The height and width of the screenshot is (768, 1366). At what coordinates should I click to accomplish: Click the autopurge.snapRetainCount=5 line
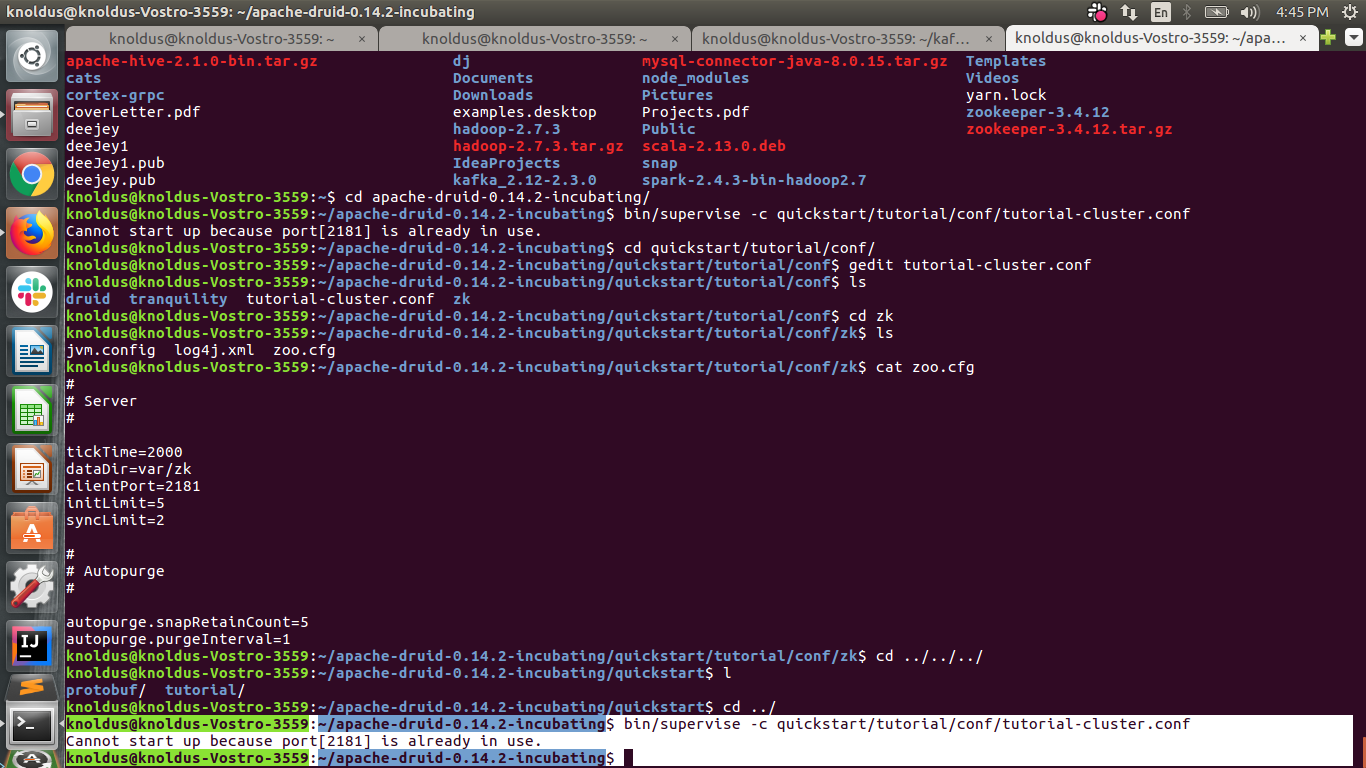[x=187, y=622]
